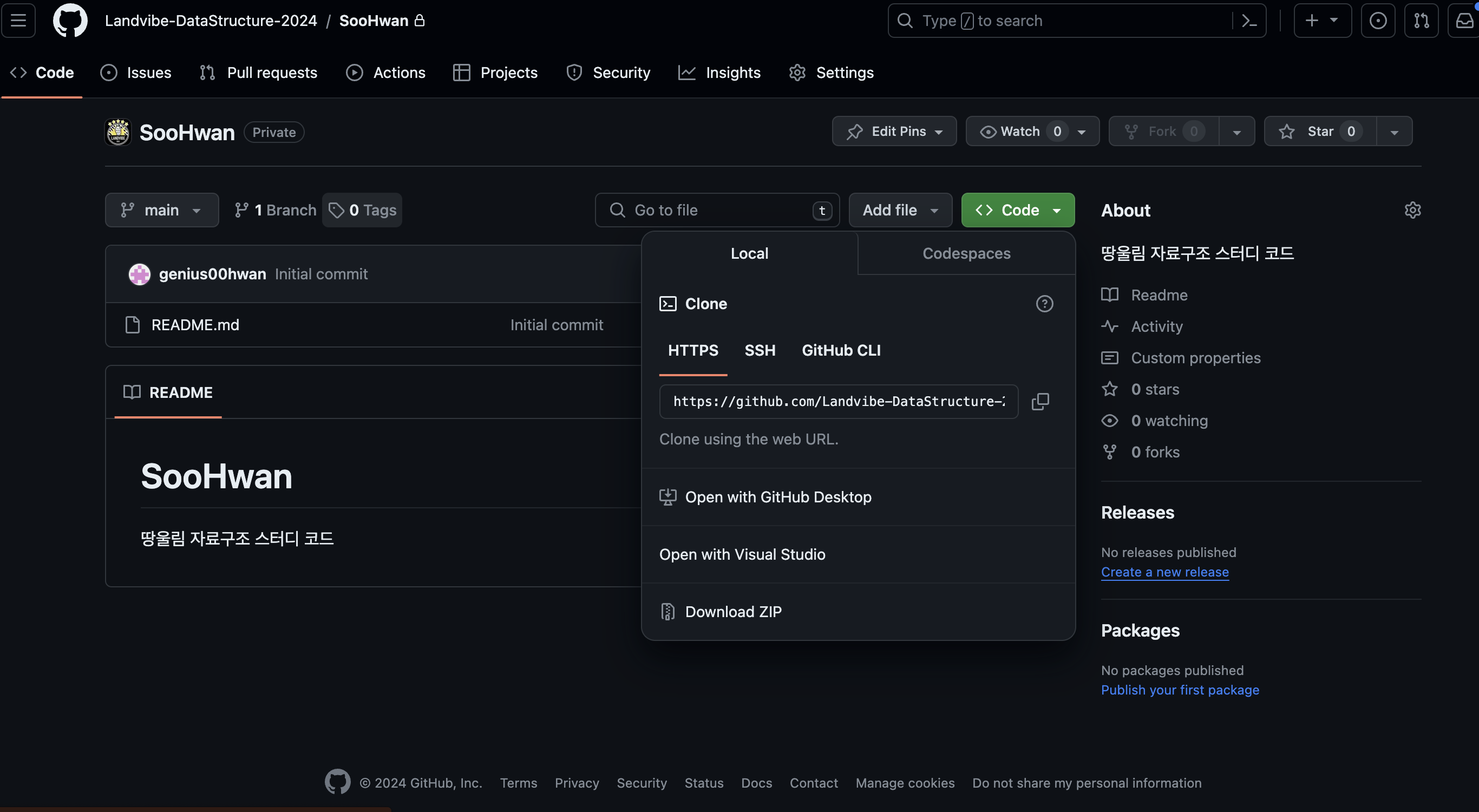
Task: Click Open with GitHub Desktop
Action: (x=858, y=497)
